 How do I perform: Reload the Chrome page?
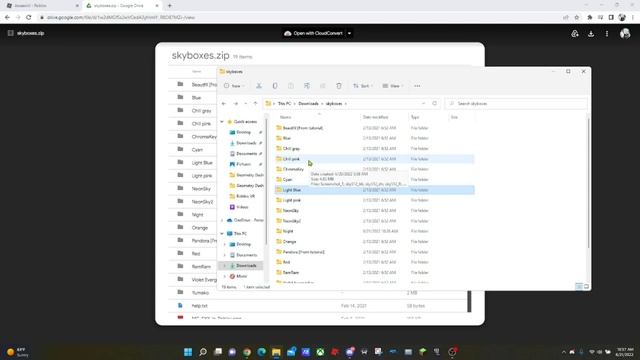pos(29,17)
